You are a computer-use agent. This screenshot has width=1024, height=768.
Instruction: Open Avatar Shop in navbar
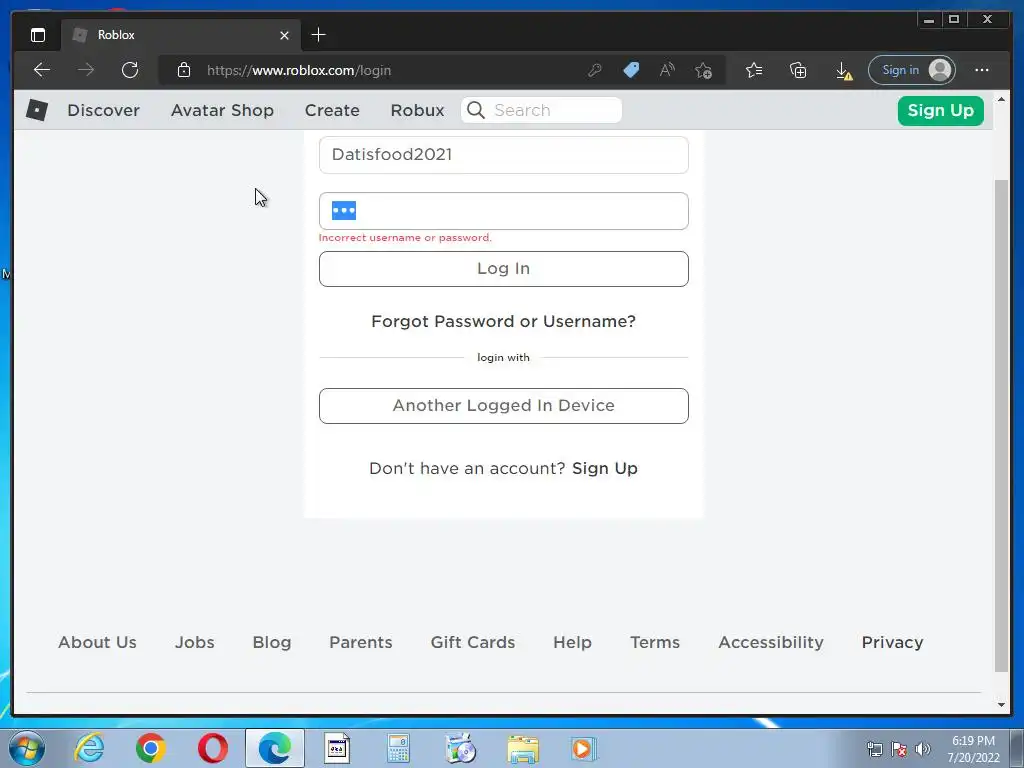[x=222, y=110]
